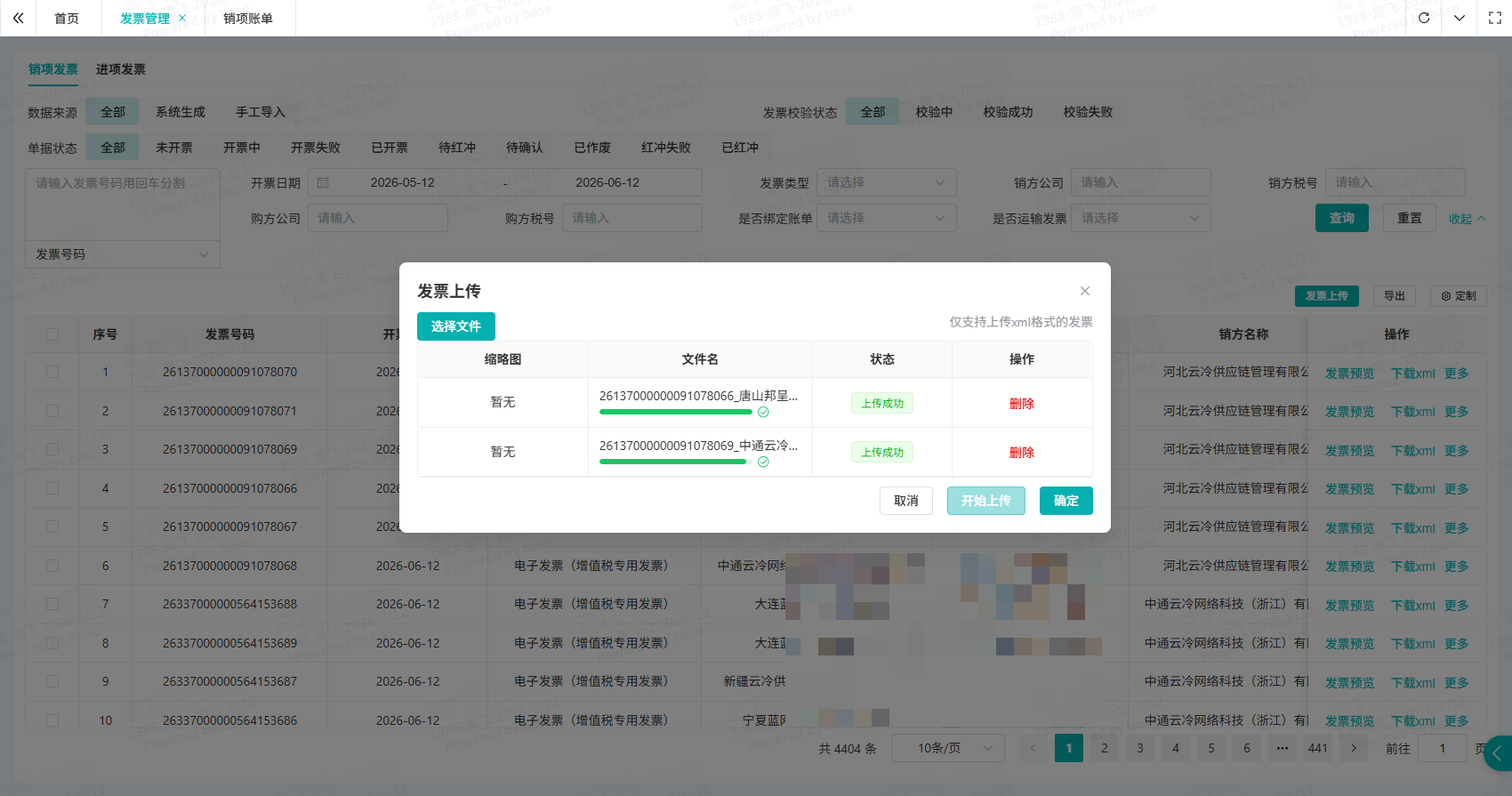
Task: Filter data source by 系统生成
Action: click(x=181, y=112)
